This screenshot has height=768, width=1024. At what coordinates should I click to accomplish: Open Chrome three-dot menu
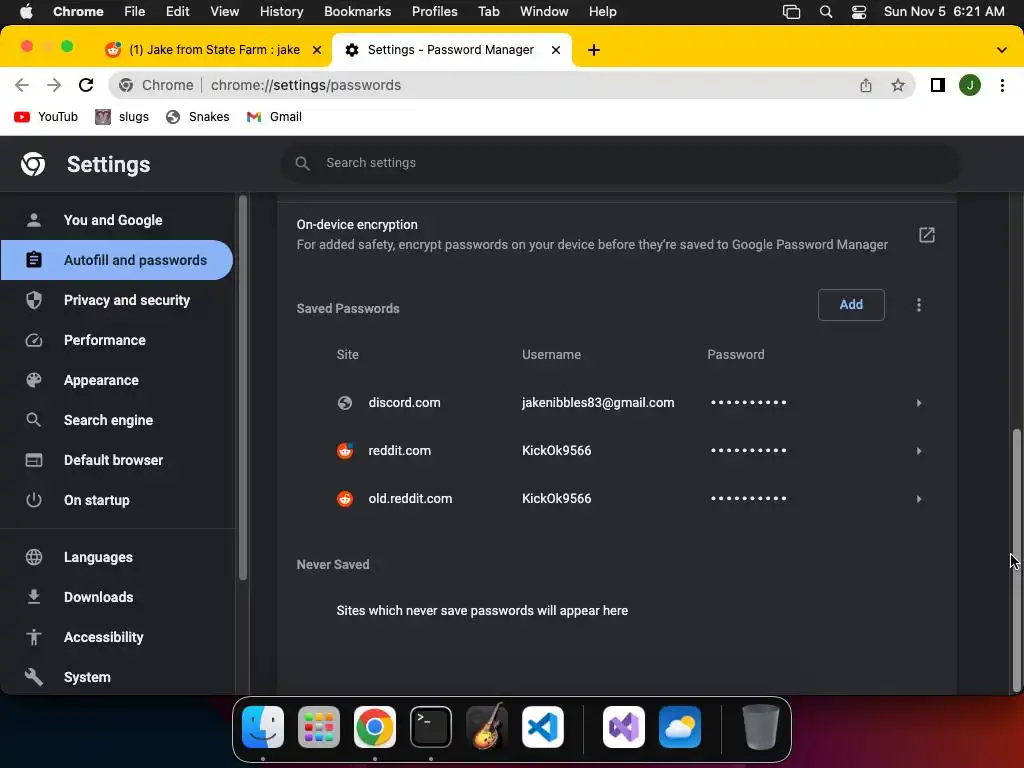click(1002, 85)
